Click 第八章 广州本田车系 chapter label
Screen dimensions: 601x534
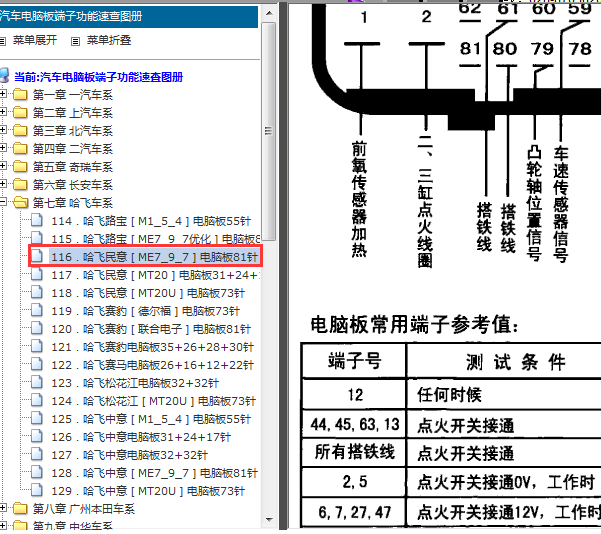84,509
